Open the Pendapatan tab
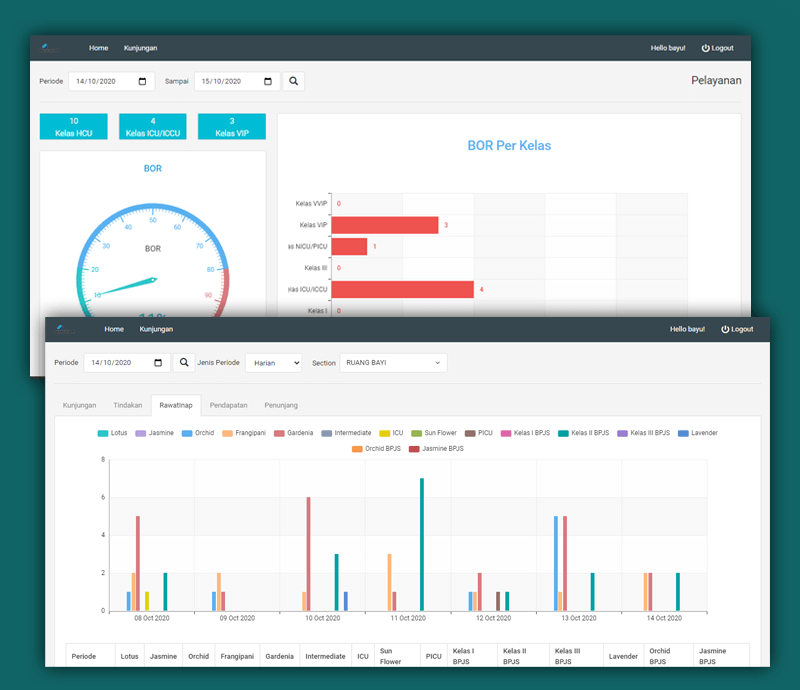Viewport: 800px width, 690px height. [229, 405]
